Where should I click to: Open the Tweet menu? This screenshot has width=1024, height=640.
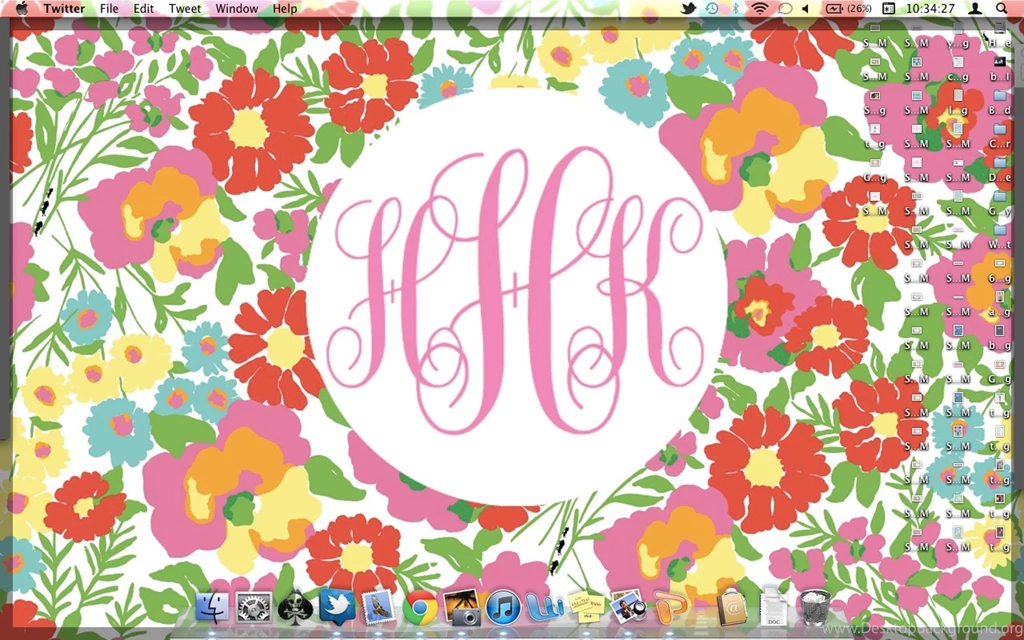[184, 9]
